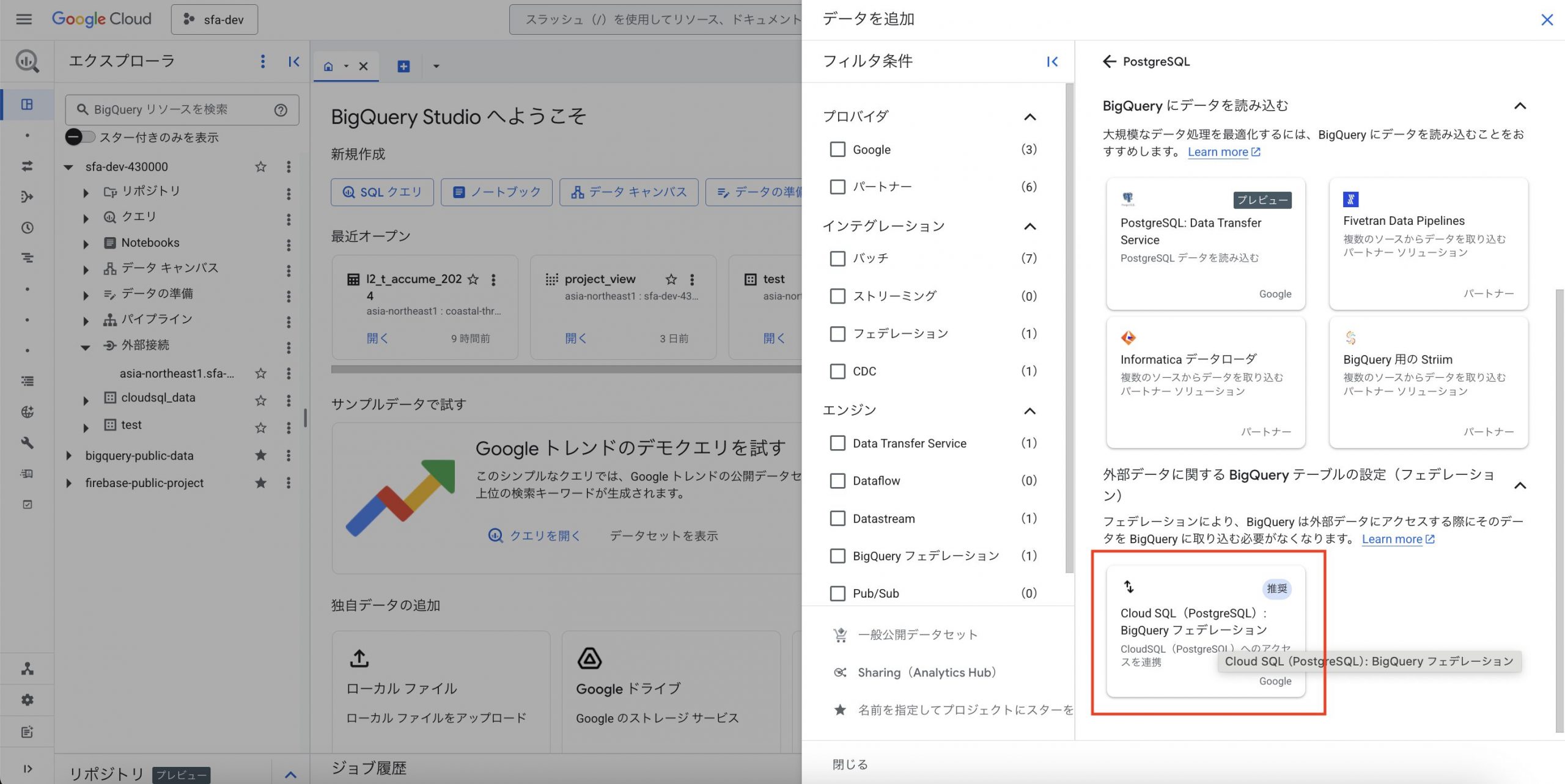The width and height of the screenshot is (1565, 784).
Task: Open PostgreSQL: Data Transfer Service card
Action: [x=1206, y=244]
